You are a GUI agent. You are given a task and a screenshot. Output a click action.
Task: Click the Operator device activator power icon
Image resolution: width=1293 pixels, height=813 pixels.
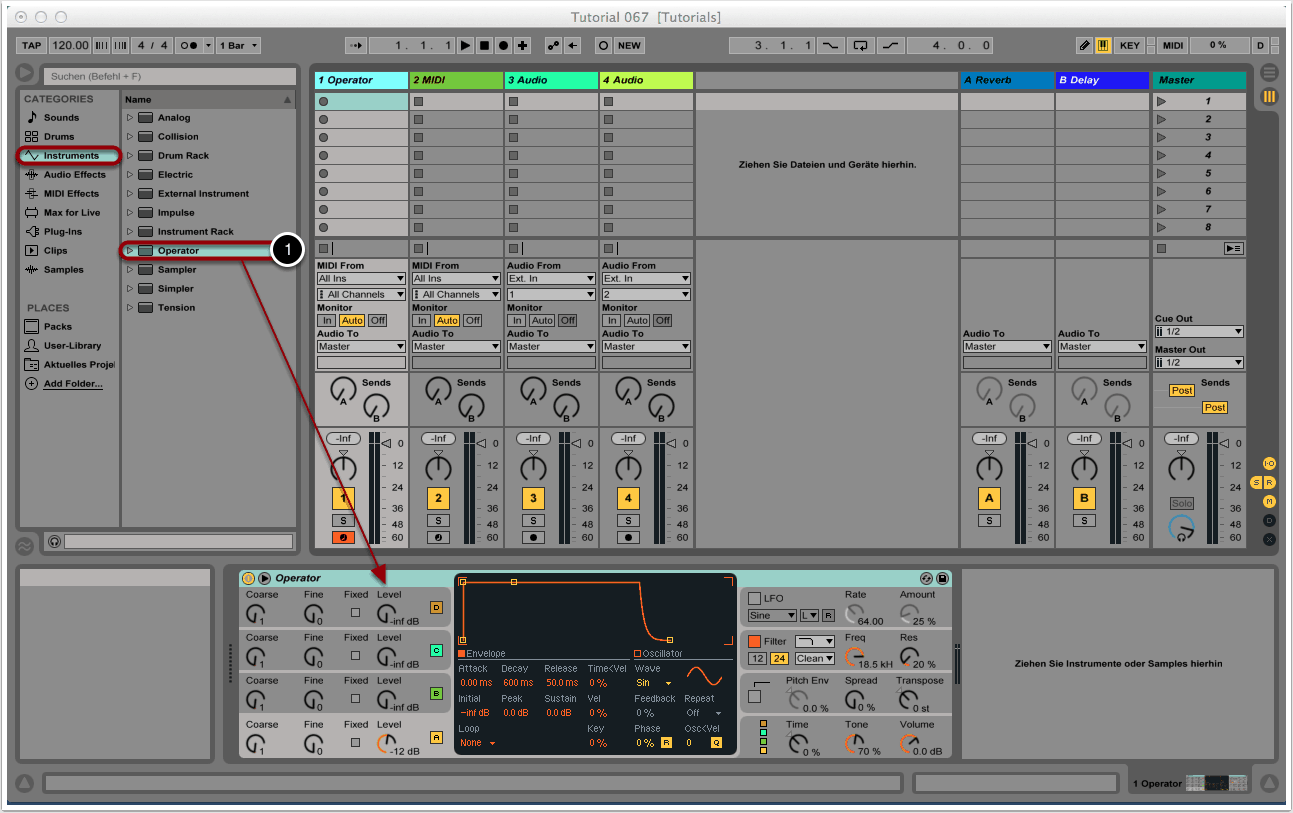click(248, 578)
